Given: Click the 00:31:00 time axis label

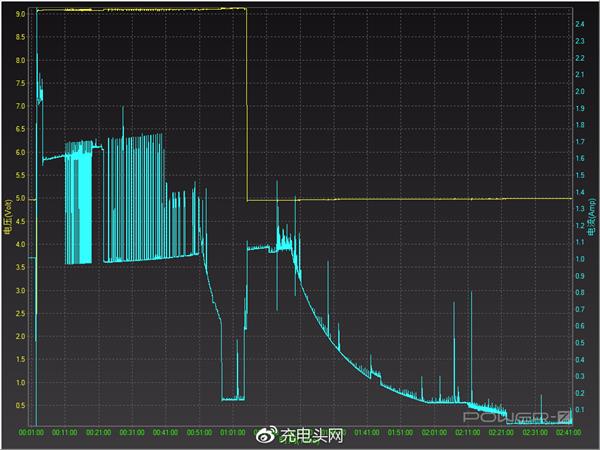Looking at the screenshot, I should [x=133, y=433].
